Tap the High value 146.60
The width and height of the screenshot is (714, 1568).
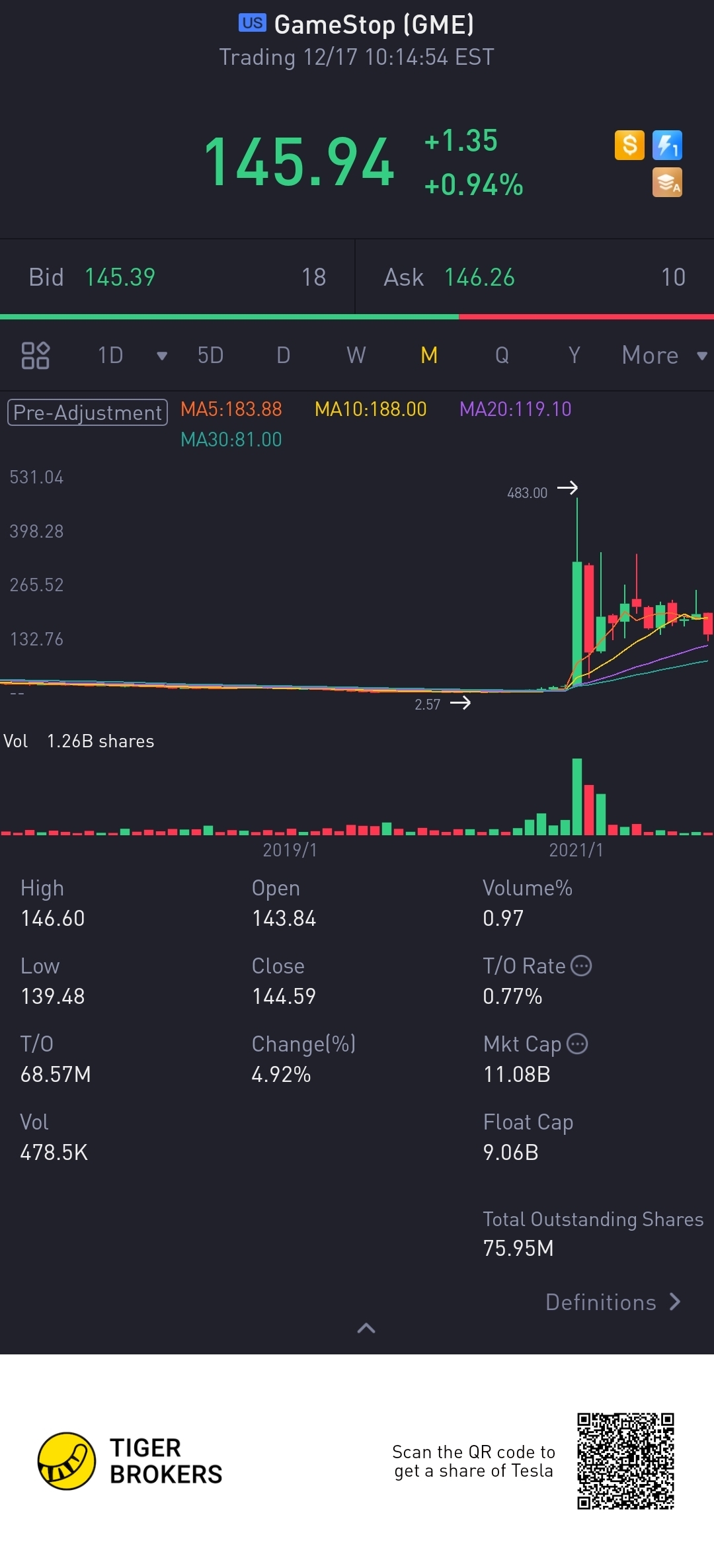[x=53, y=919]
